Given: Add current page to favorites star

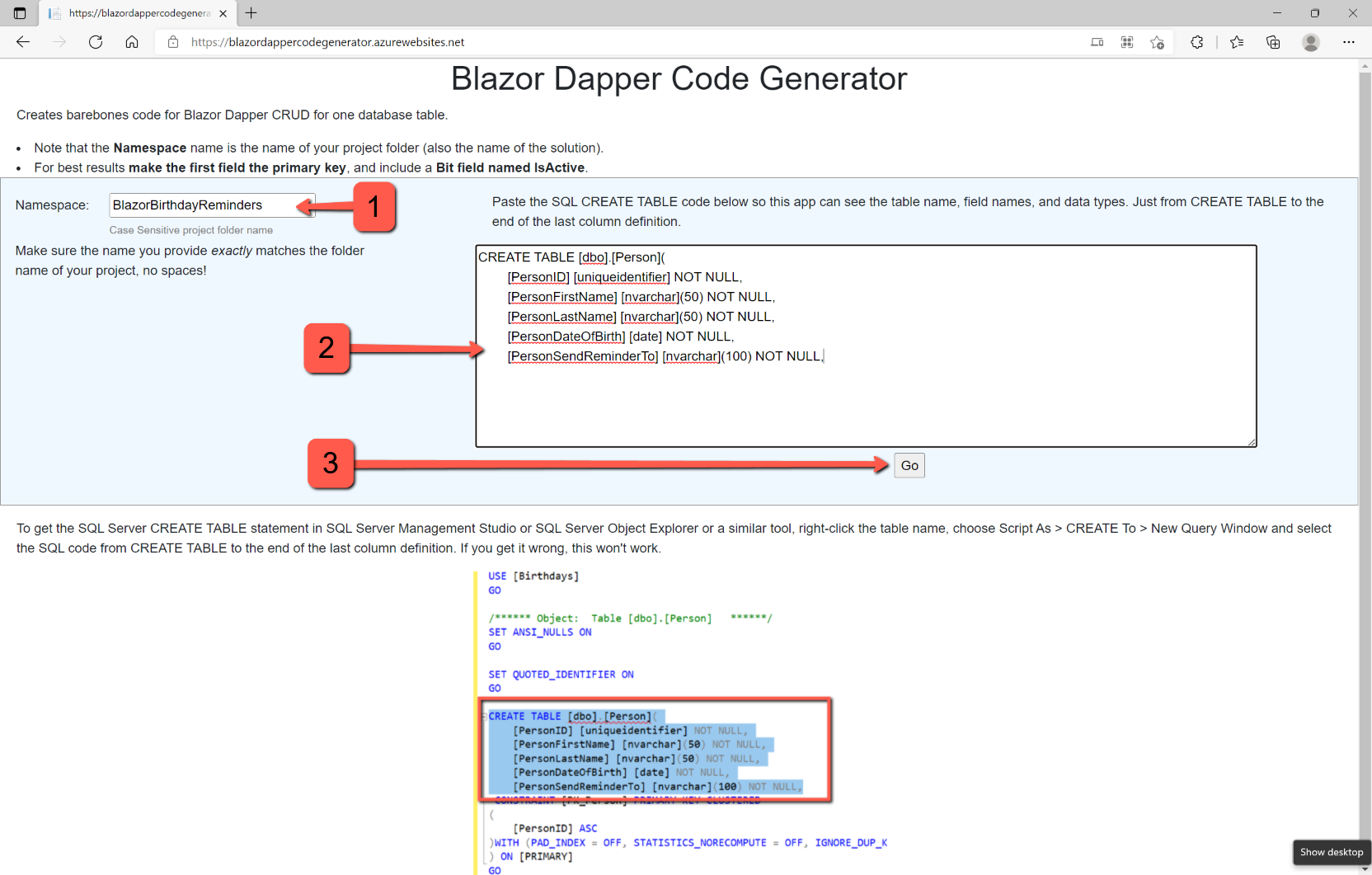Looking at the screenshot, I should [x=1157, y=42].
